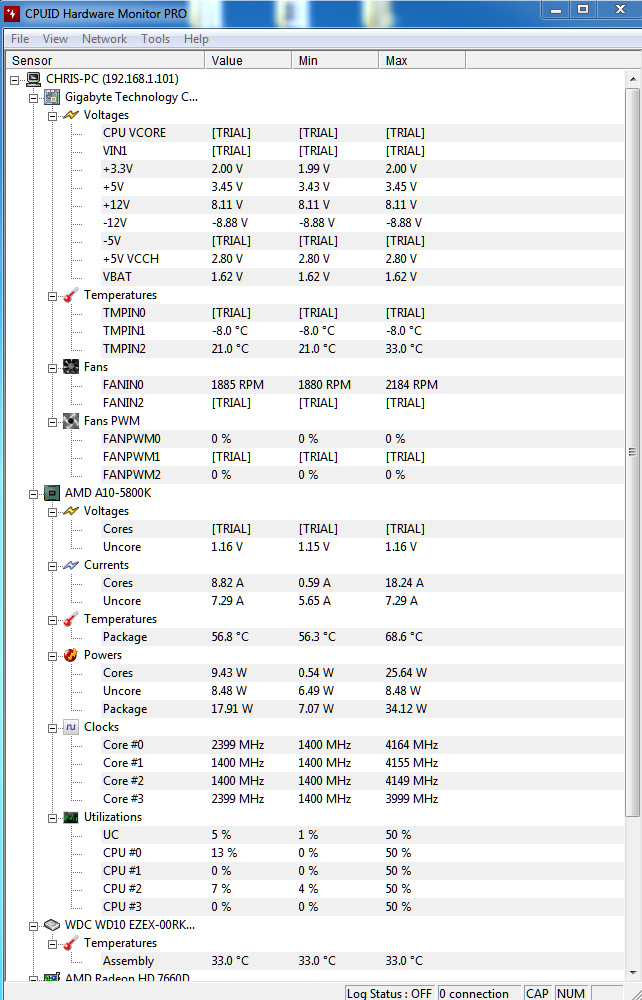
Task: Click the CPUID app icon in title bar
Action: click(11, 13)
